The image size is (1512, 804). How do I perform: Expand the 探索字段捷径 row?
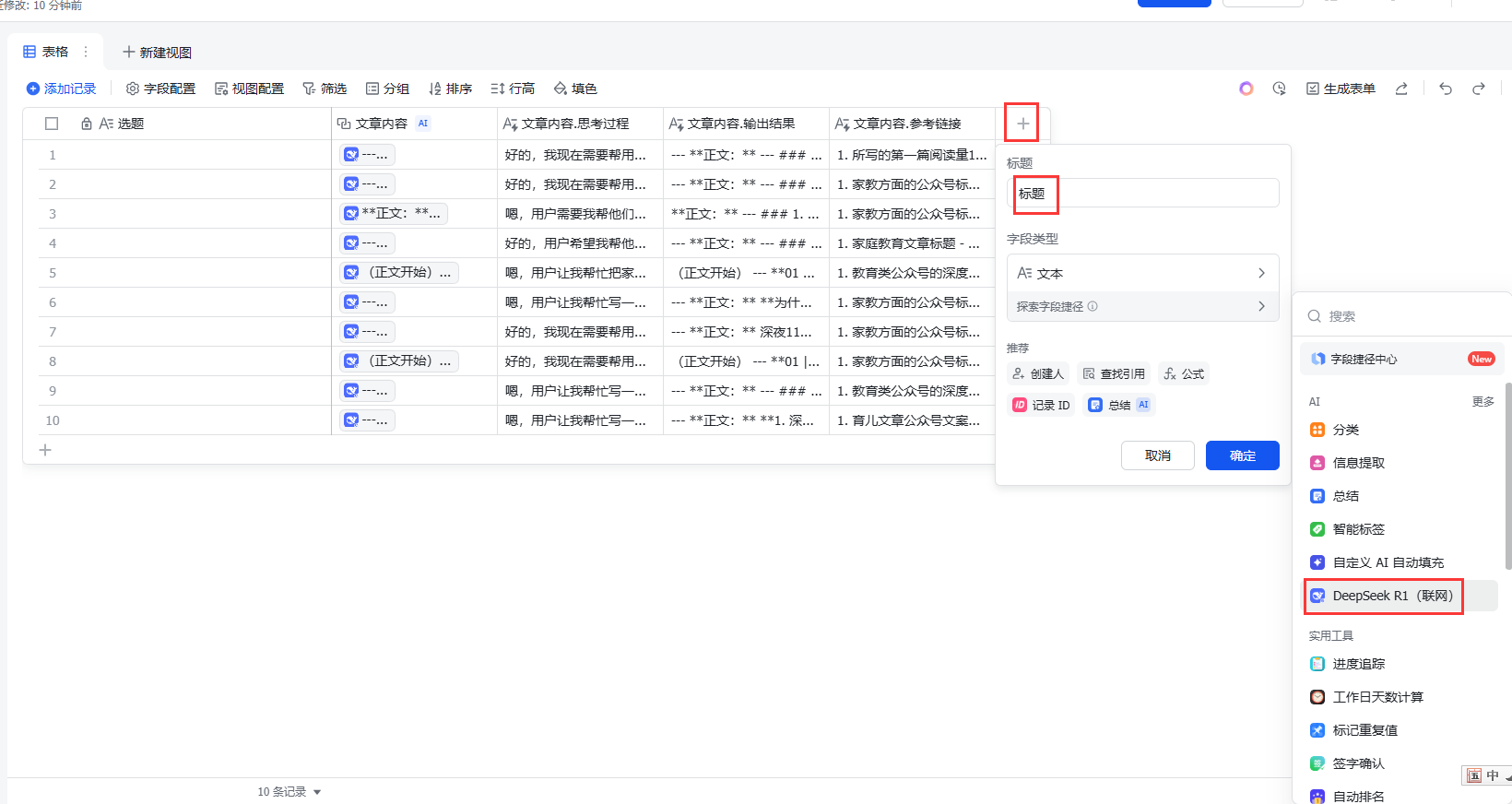(x=1141, y=306)
